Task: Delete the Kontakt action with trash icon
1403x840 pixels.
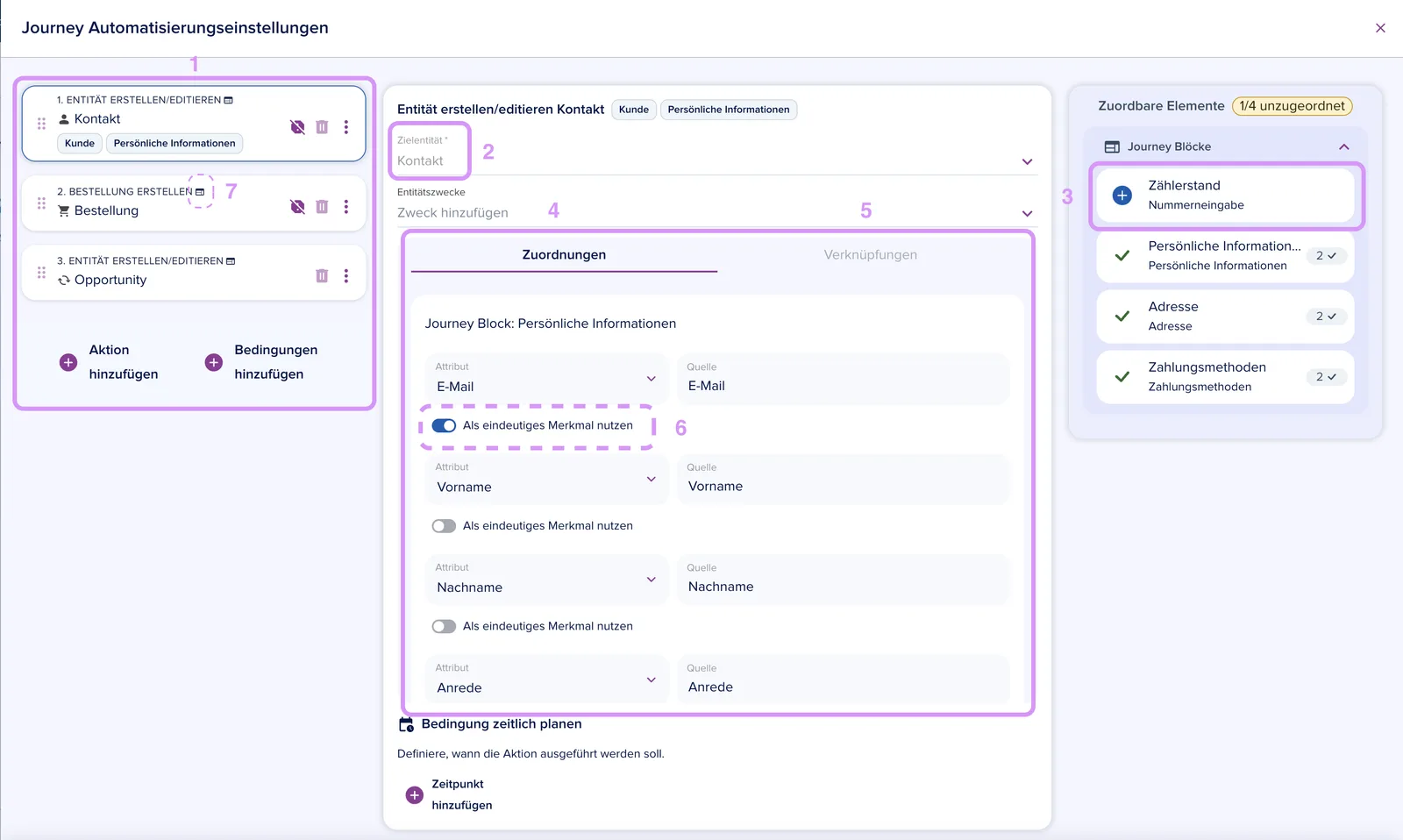Action: (322, 127)
